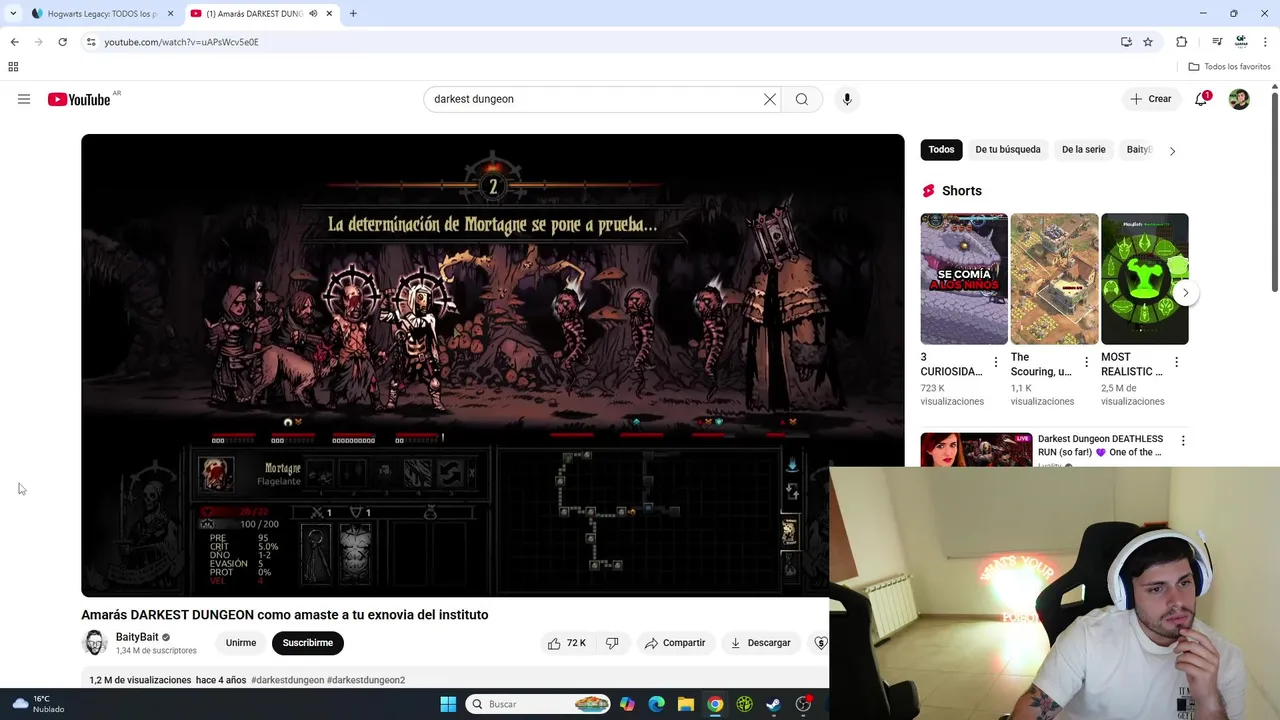Open a new browser tab
1280x720 pixels.
[353, 13]
